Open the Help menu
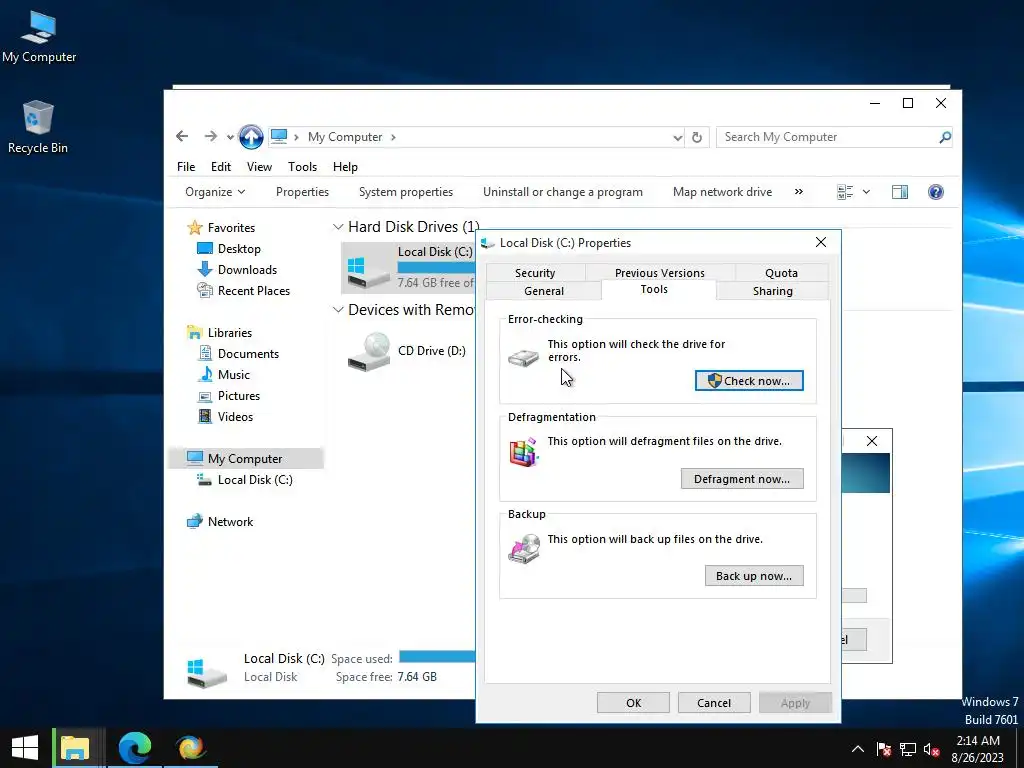The width and height of the screenshot is (1024, 768). coord(345,167)
